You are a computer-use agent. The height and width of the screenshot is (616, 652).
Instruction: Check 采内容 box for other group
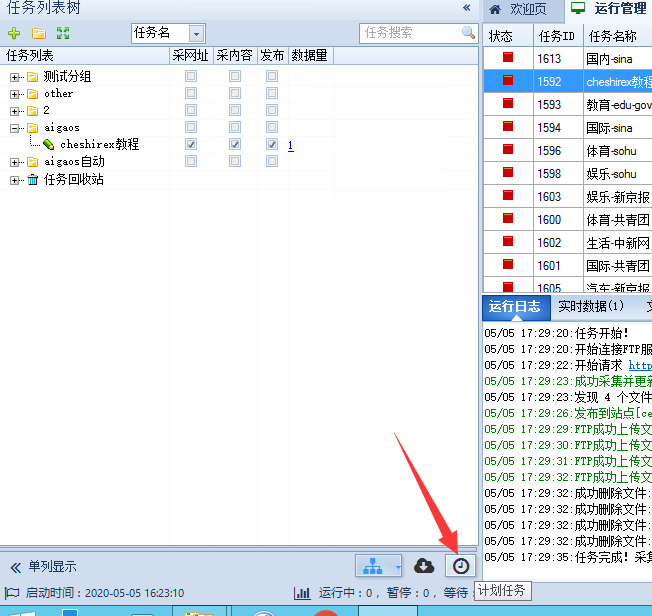click(235, 93)
